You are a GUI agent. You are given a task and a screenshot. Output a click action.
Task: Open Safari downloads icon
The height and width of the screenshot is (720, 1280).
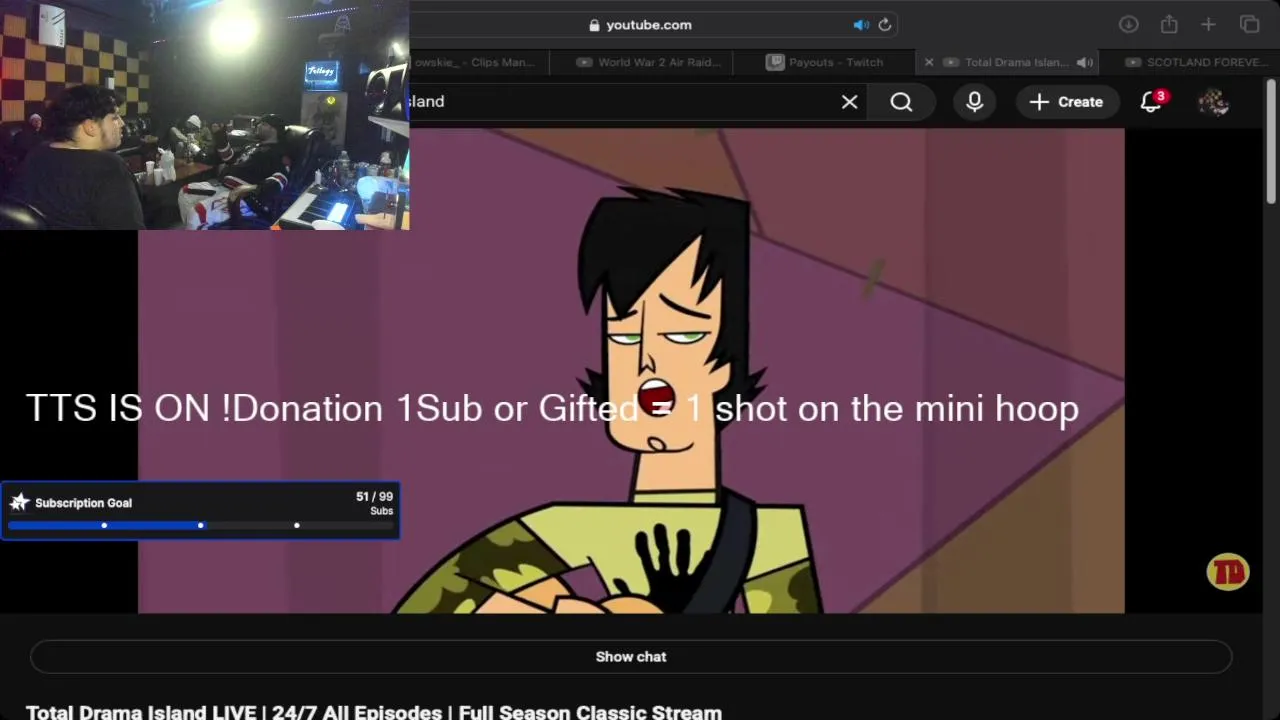click(1128, 25)
